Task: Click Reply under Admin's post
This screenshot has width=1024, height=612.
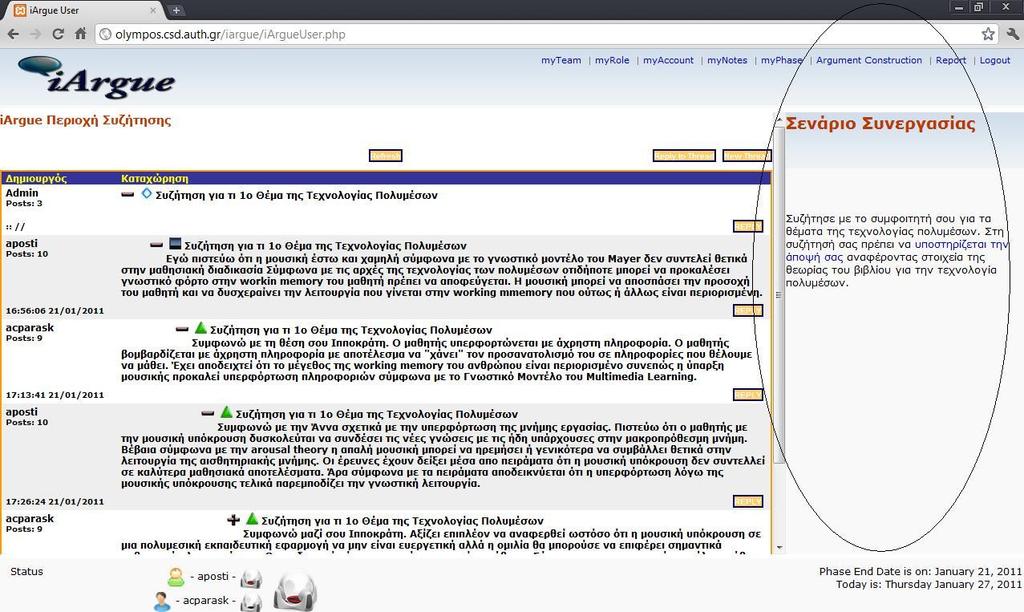Action: coord(747,226)
